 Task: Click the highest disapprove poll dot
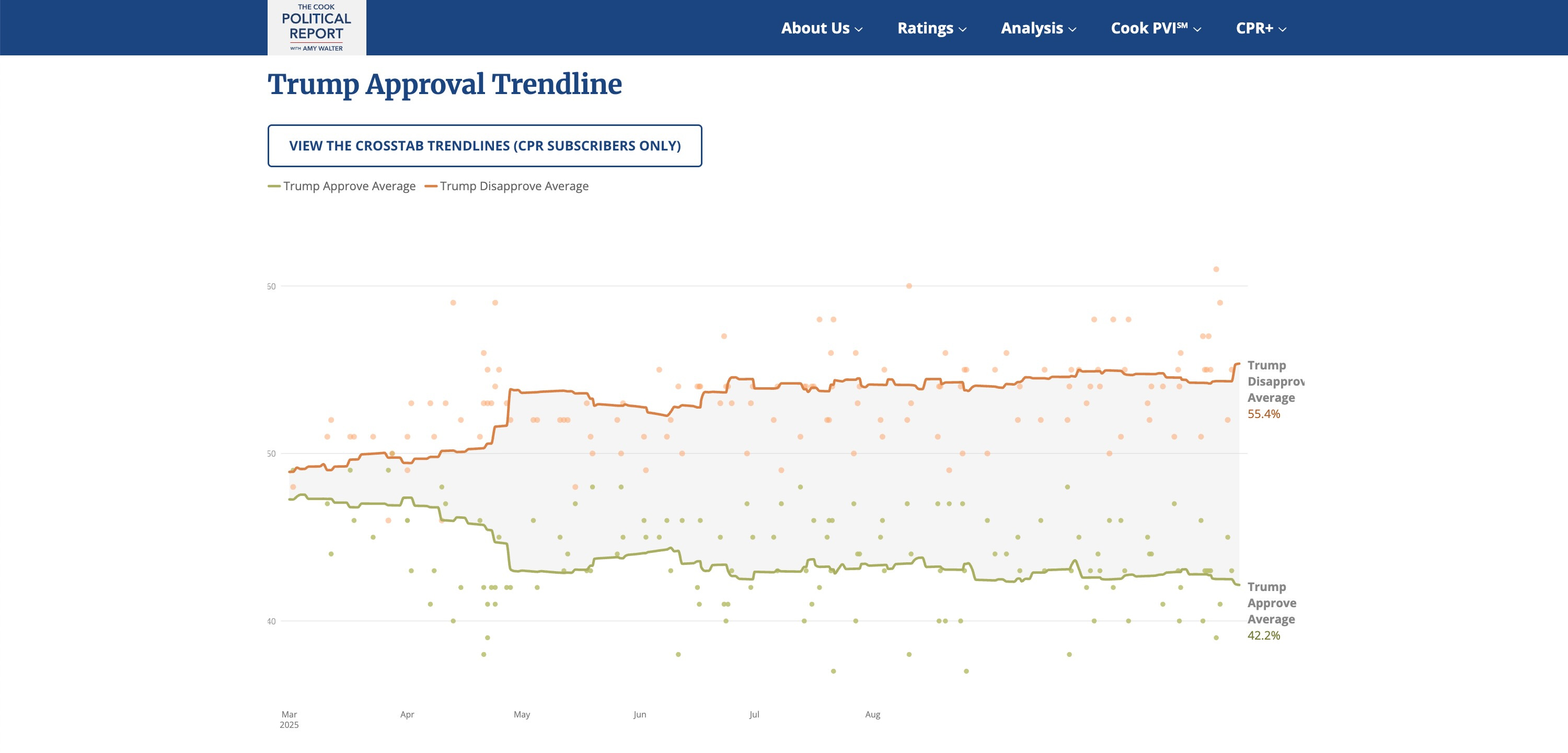[x=1216, y=269]
